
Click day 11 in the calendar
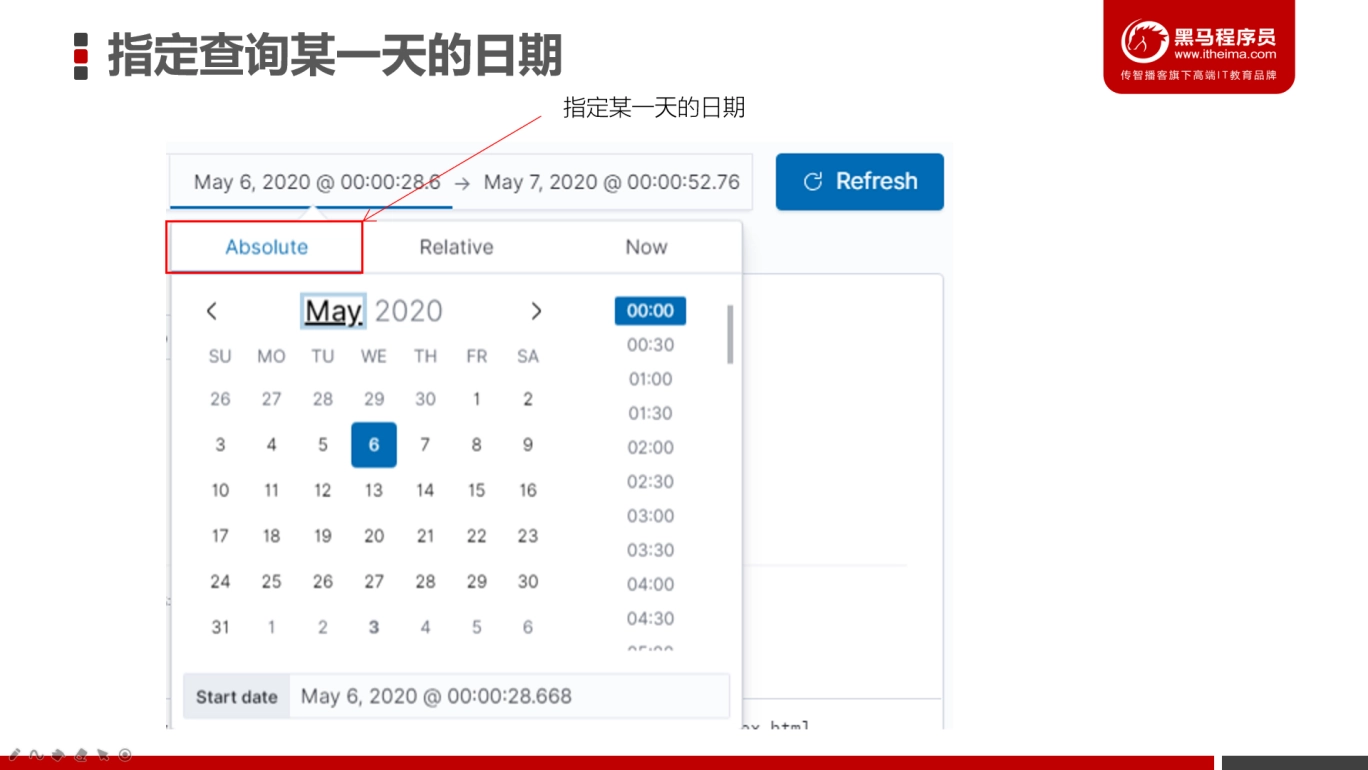(x=271, y=490)
